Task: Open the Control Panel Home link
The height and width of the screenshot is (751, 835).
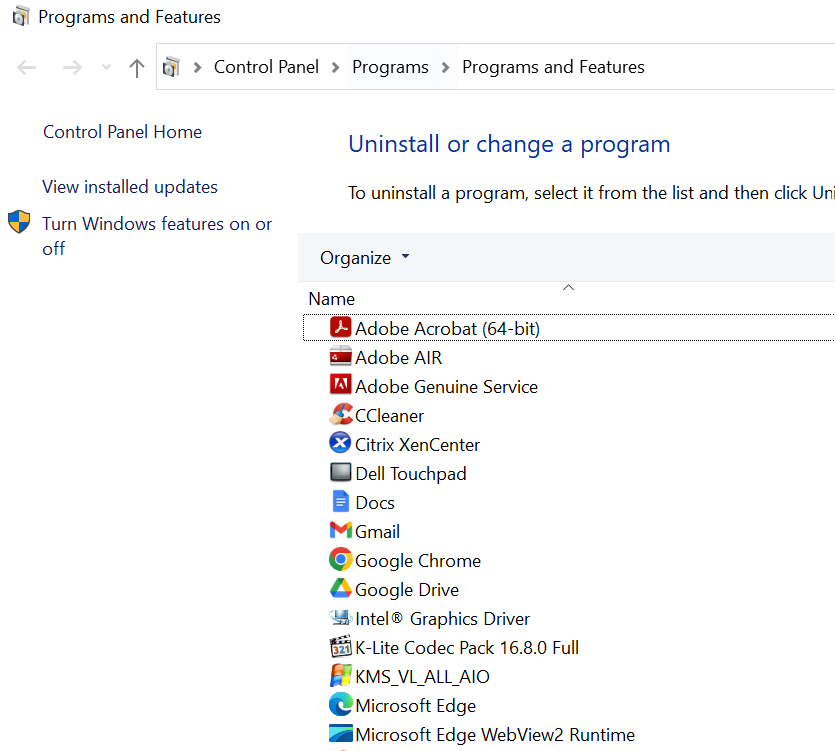Action: tap(122, 132)
